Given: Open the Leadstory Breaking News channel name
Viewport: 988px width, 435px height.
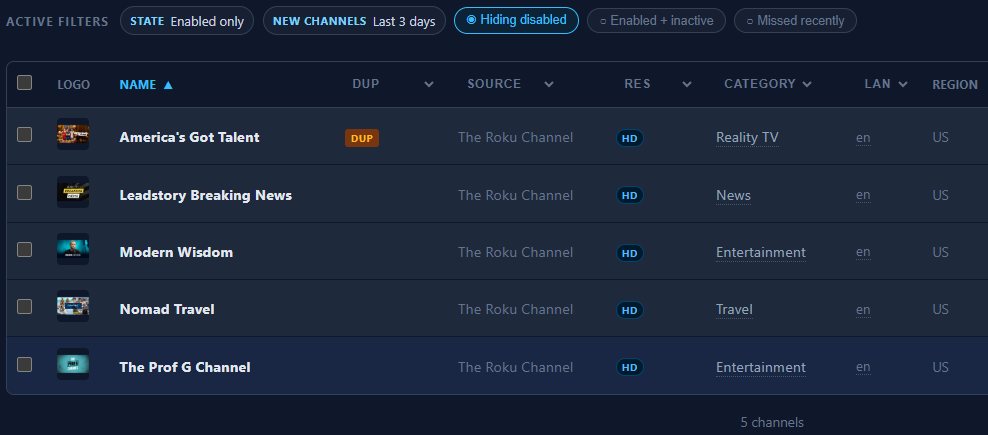Looking at the screenshot, I should 206,195.
